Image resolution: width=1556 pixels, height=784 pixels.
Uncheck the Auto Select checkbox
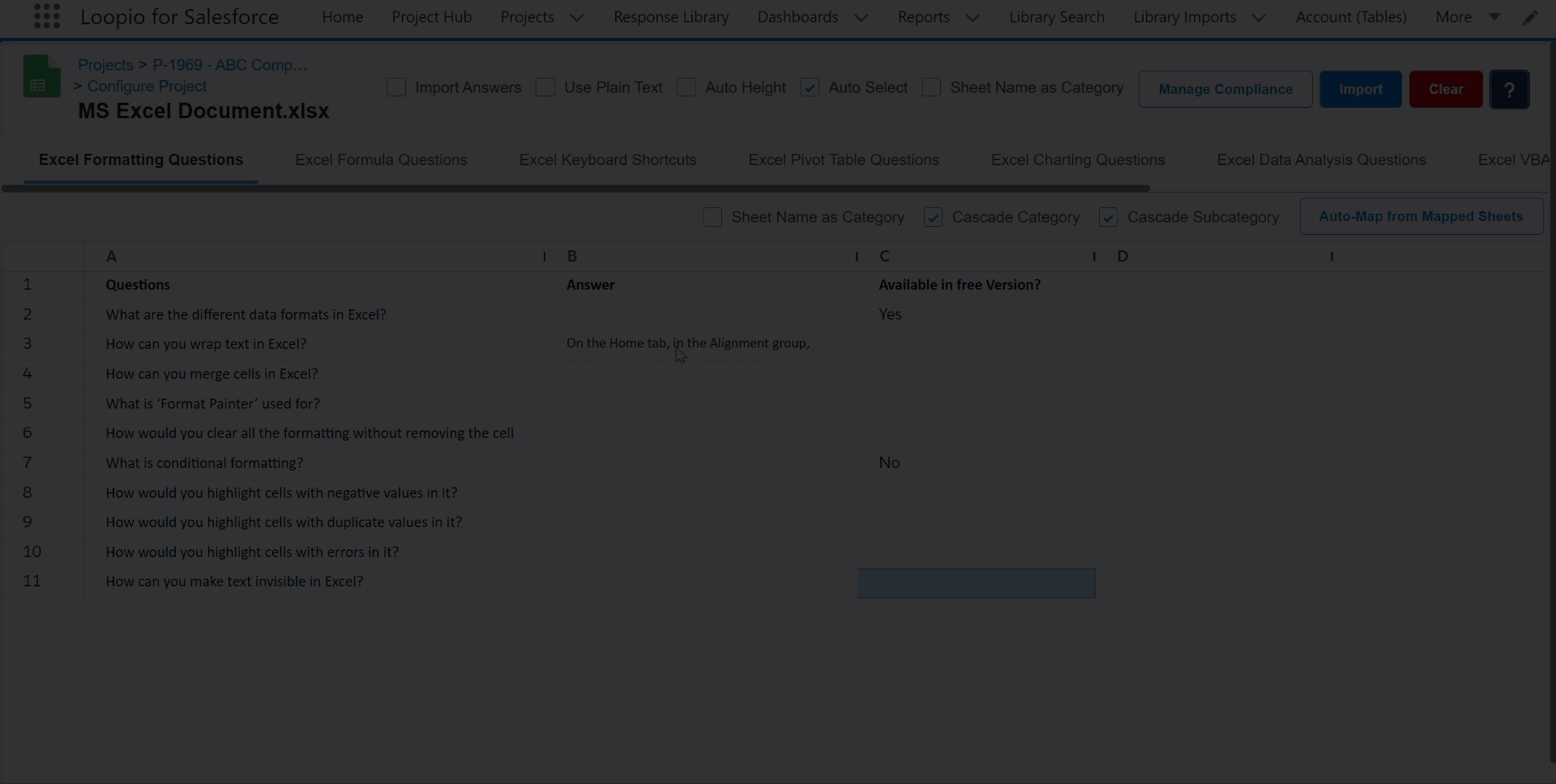pos(810,87)
